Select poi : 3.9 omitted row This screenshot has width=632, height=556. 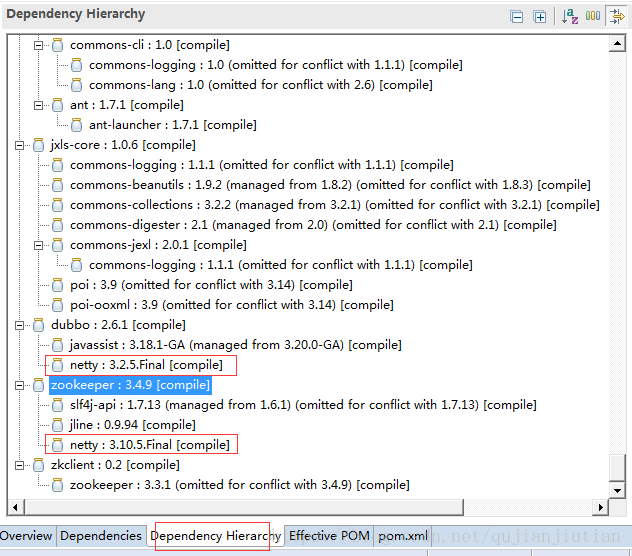211,285
